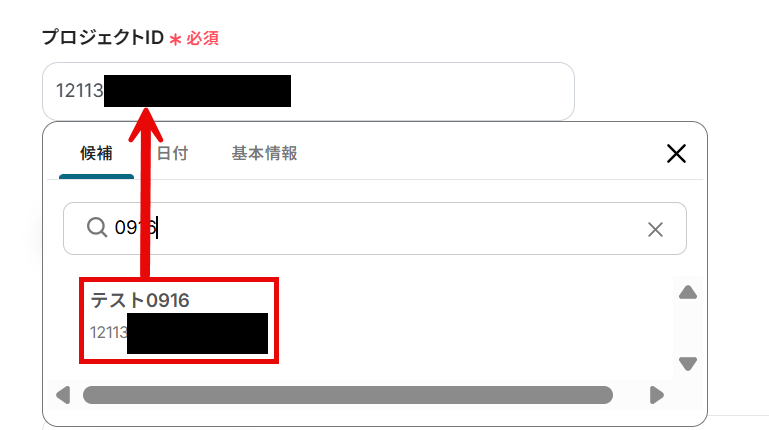Open the 日付 tab
Viewport: 769px width, 430px height.
tap(172, 153)
